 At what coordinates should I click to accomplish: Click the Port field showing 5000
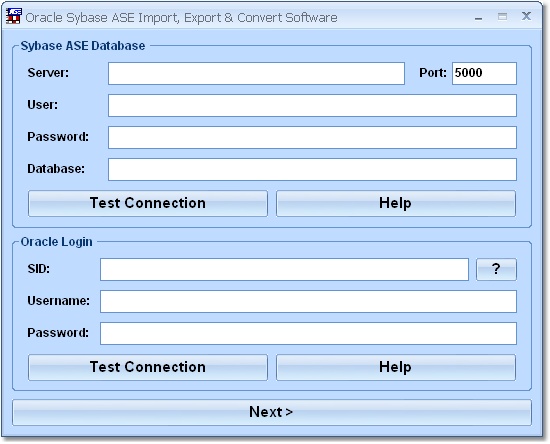pyautogui.click(x=484, y=73)
